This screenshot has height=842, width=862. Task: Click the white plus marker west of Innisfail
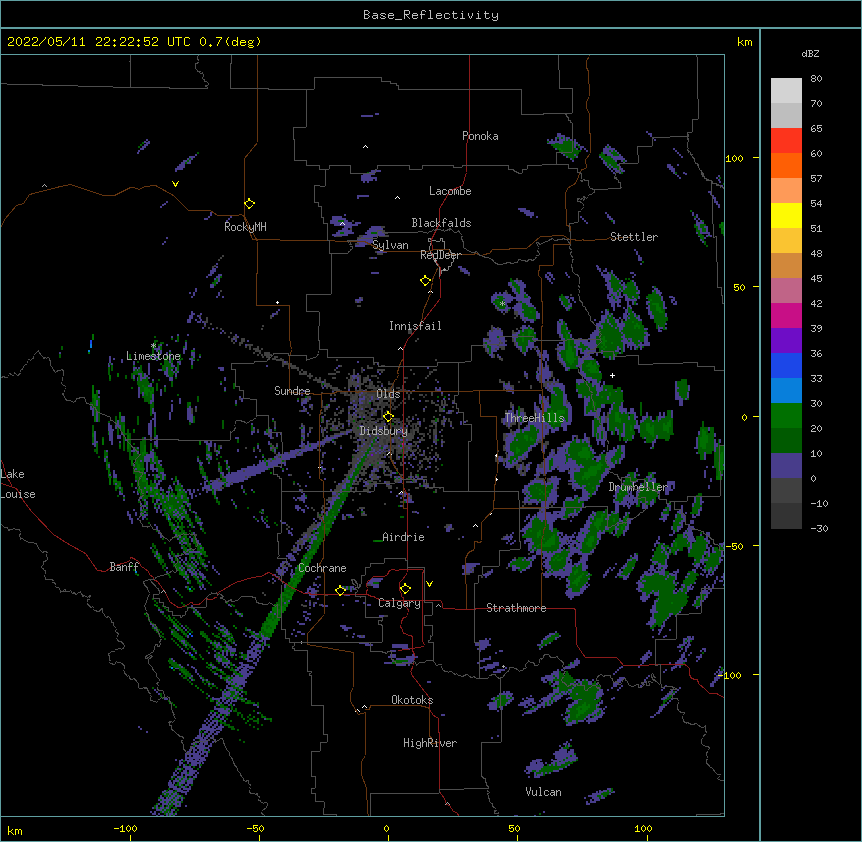pos(278,302)
